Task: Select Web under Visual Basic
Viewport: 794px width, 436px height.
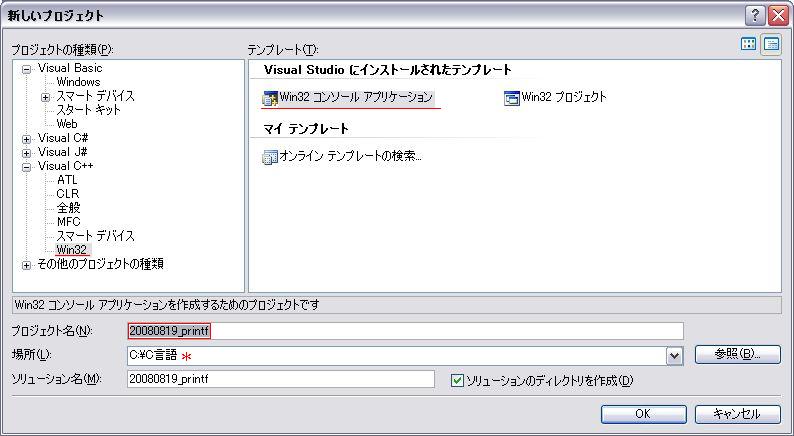Action: point(67,124)
